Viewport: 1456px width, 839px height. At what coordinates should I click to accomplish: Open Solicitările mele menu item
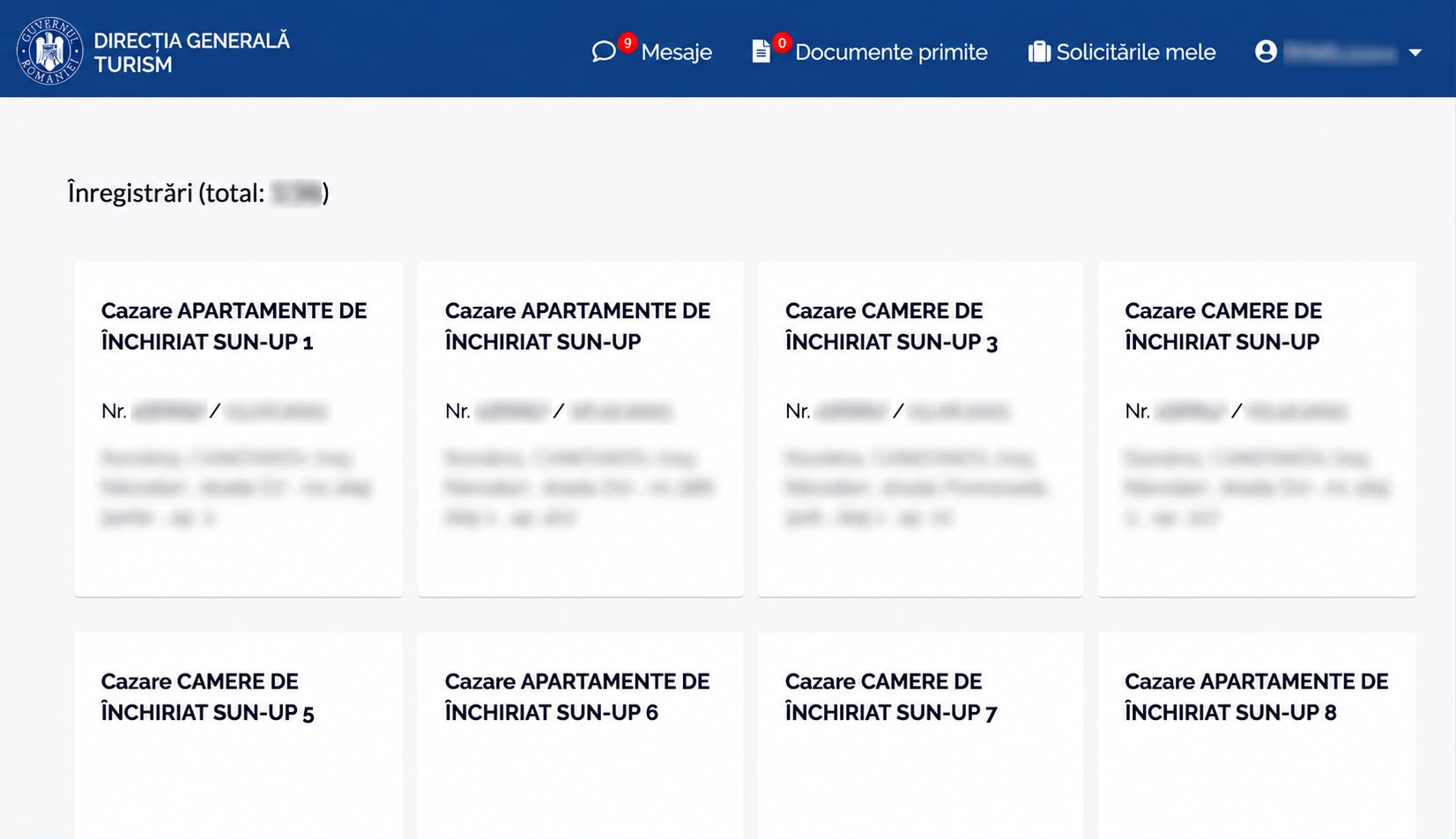[x=1136, y=52]
